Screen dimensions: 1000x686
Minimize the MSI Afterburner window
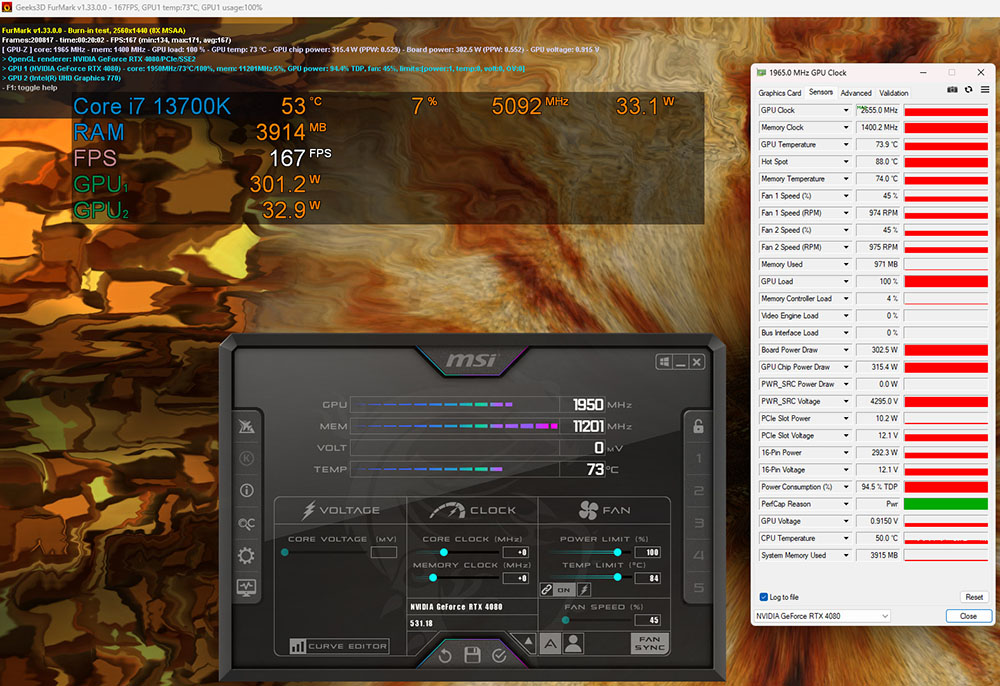click(680, 362)
